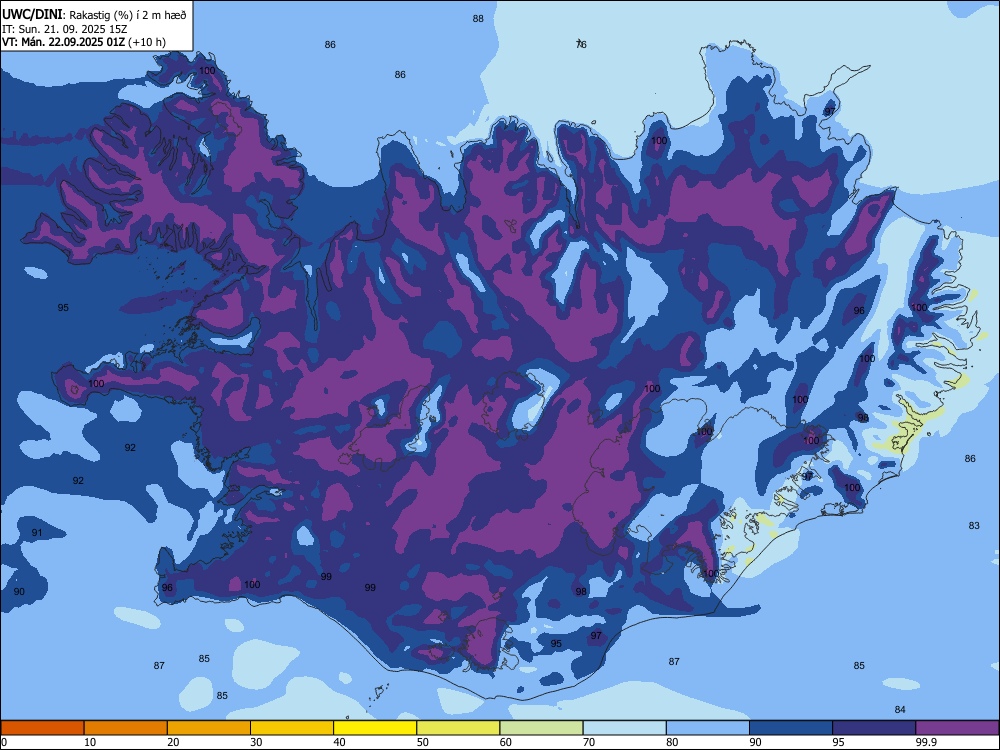Pick the light green 60–70 legend swatch

pos(541,728)
